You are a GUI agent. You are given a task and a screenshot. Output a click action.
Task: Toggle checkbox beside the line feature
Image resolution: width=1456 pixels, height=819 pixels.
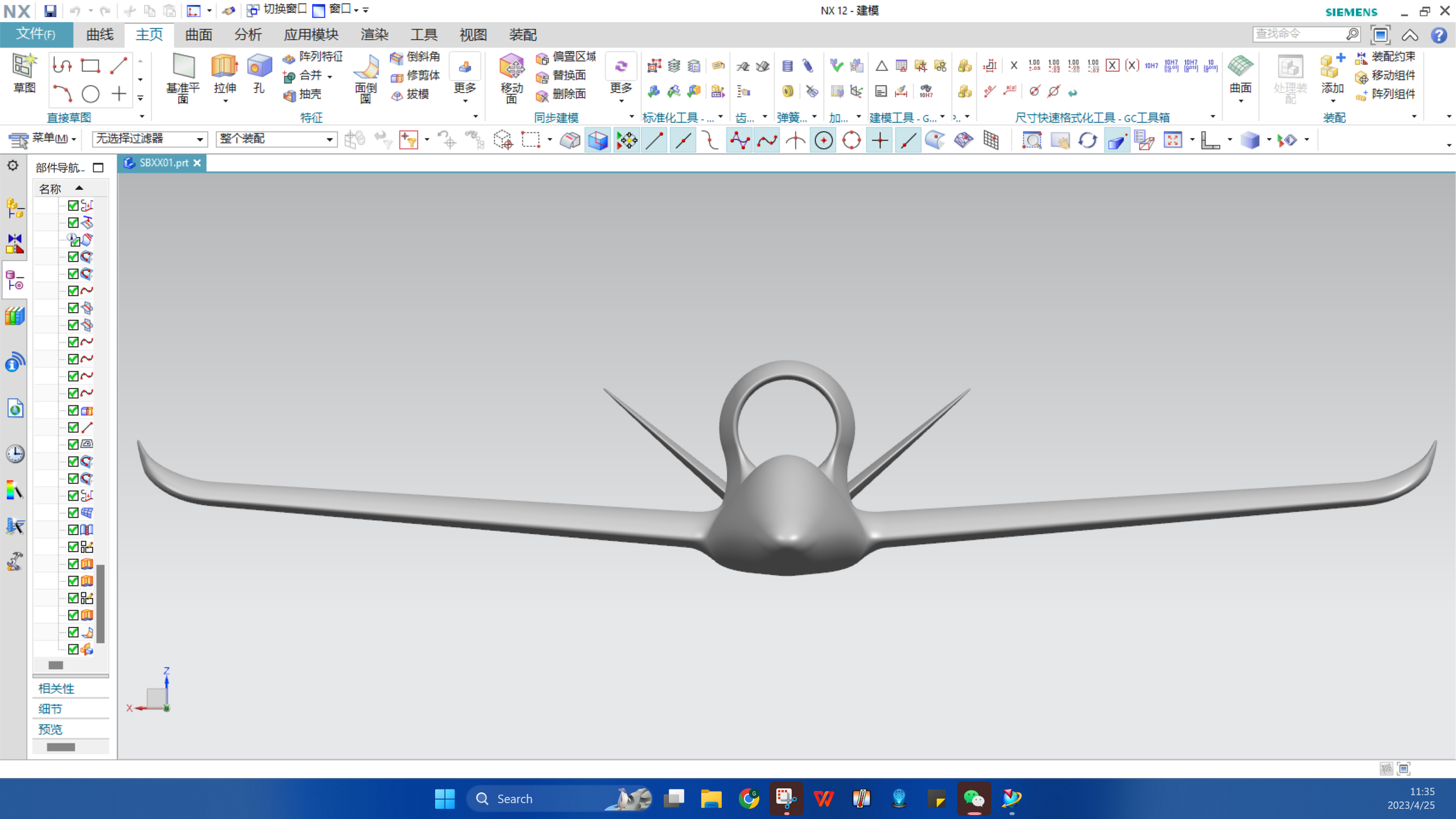click(73, 427)
